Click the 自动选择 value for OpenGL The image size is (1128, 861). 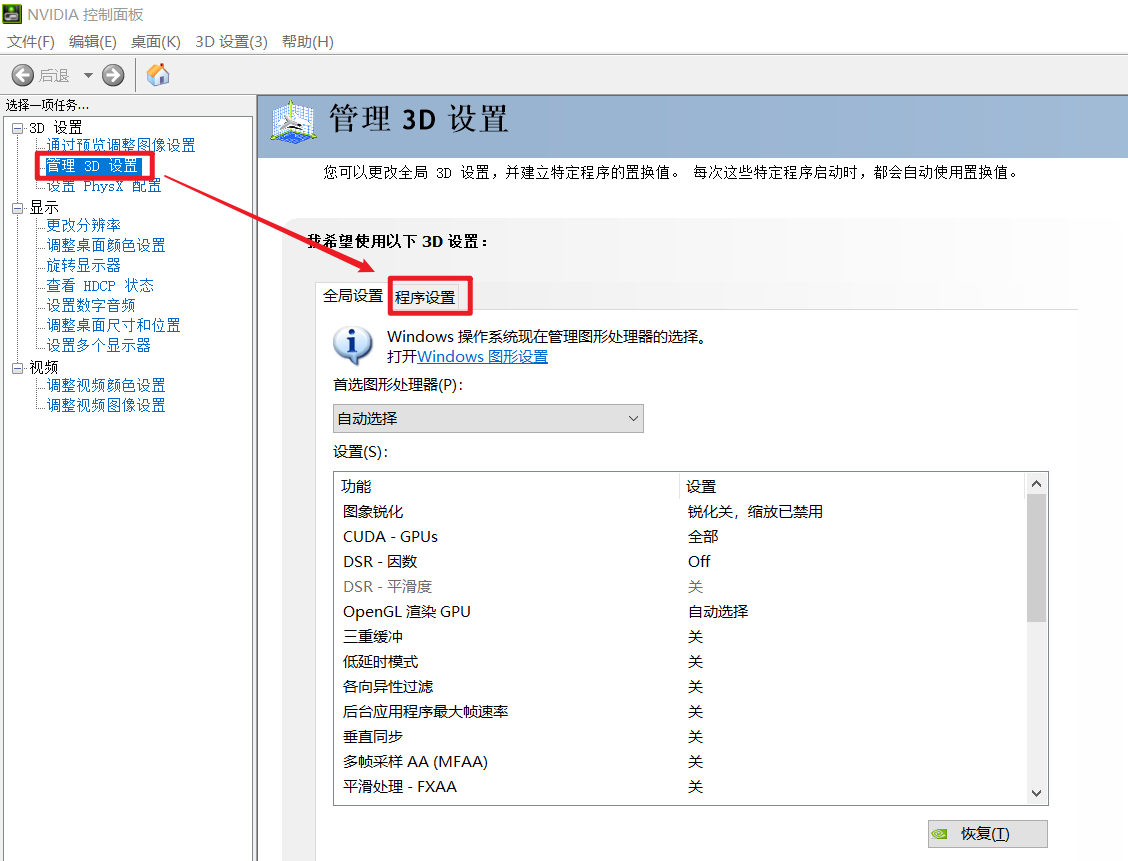pyautogui.click(x=718, y=611)
